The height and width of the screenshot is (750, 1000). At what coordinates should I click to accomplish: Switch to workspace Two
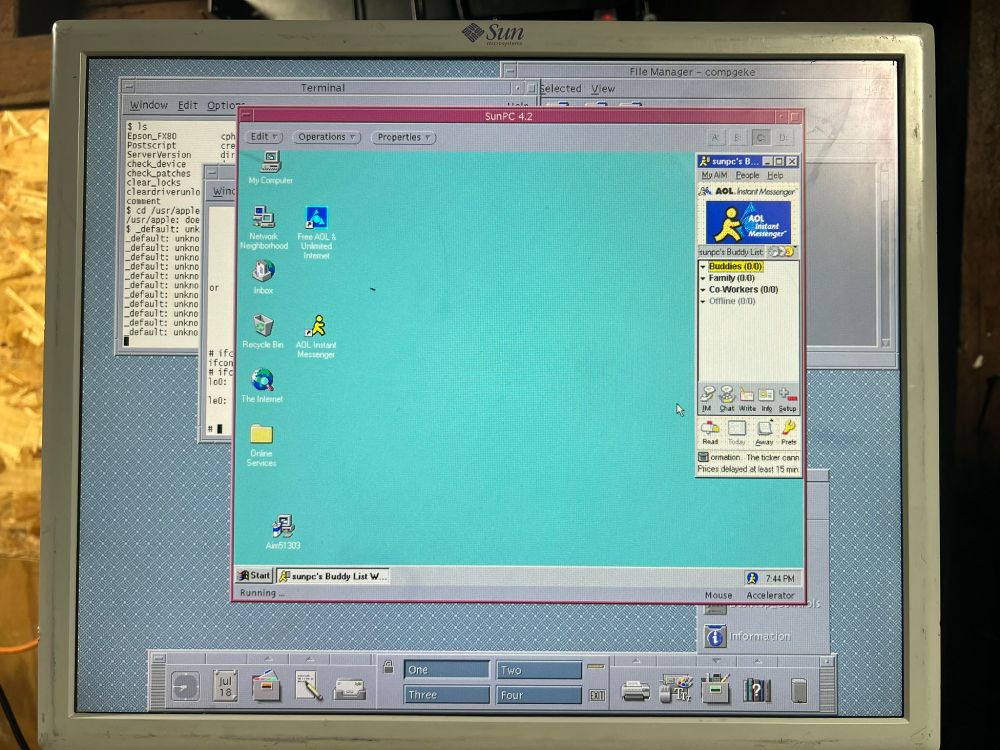pos(539,670)
